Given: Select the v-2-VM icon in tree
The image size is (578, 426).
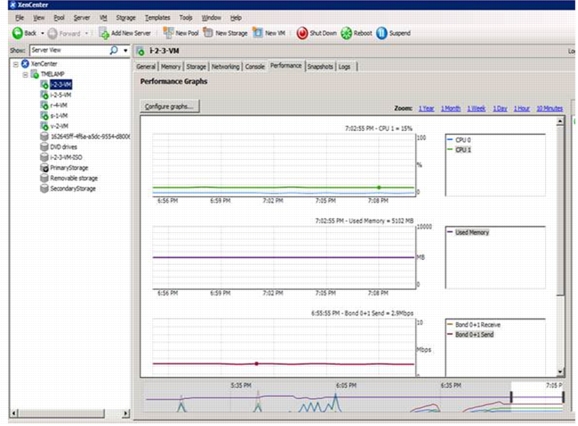Looking at the screenshot, I should [x=44, y=126].
